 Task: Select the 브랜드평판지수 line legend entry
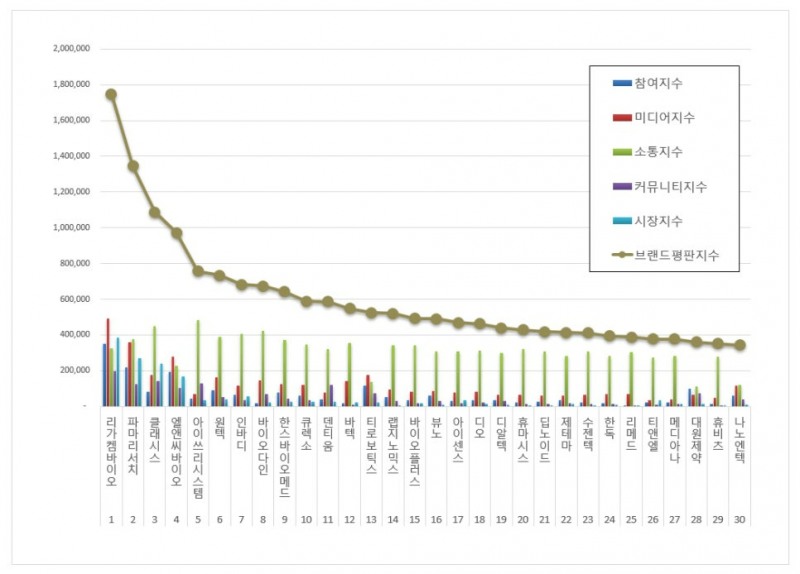click(x=665, y=255)
